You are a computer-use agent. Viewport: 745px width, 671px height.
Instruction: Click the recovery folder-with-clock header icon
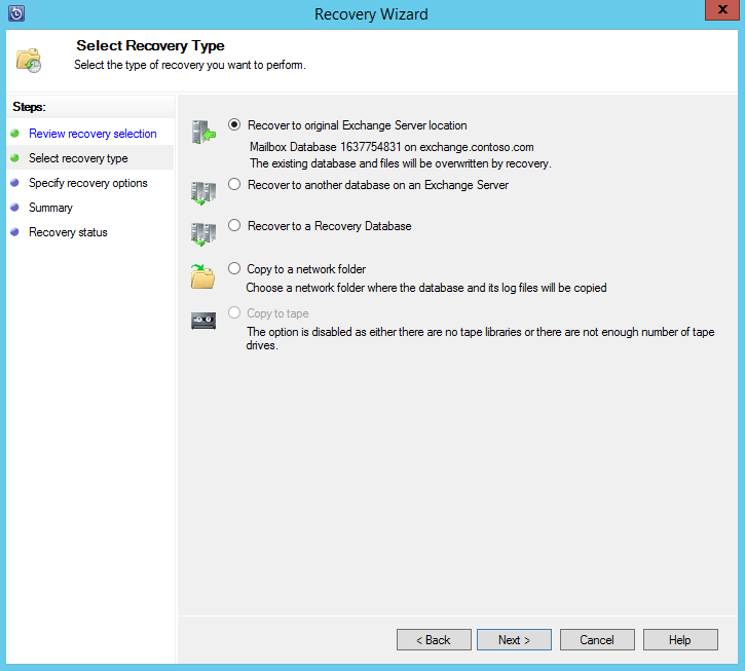pyautogui.click(x=29, y=60)
